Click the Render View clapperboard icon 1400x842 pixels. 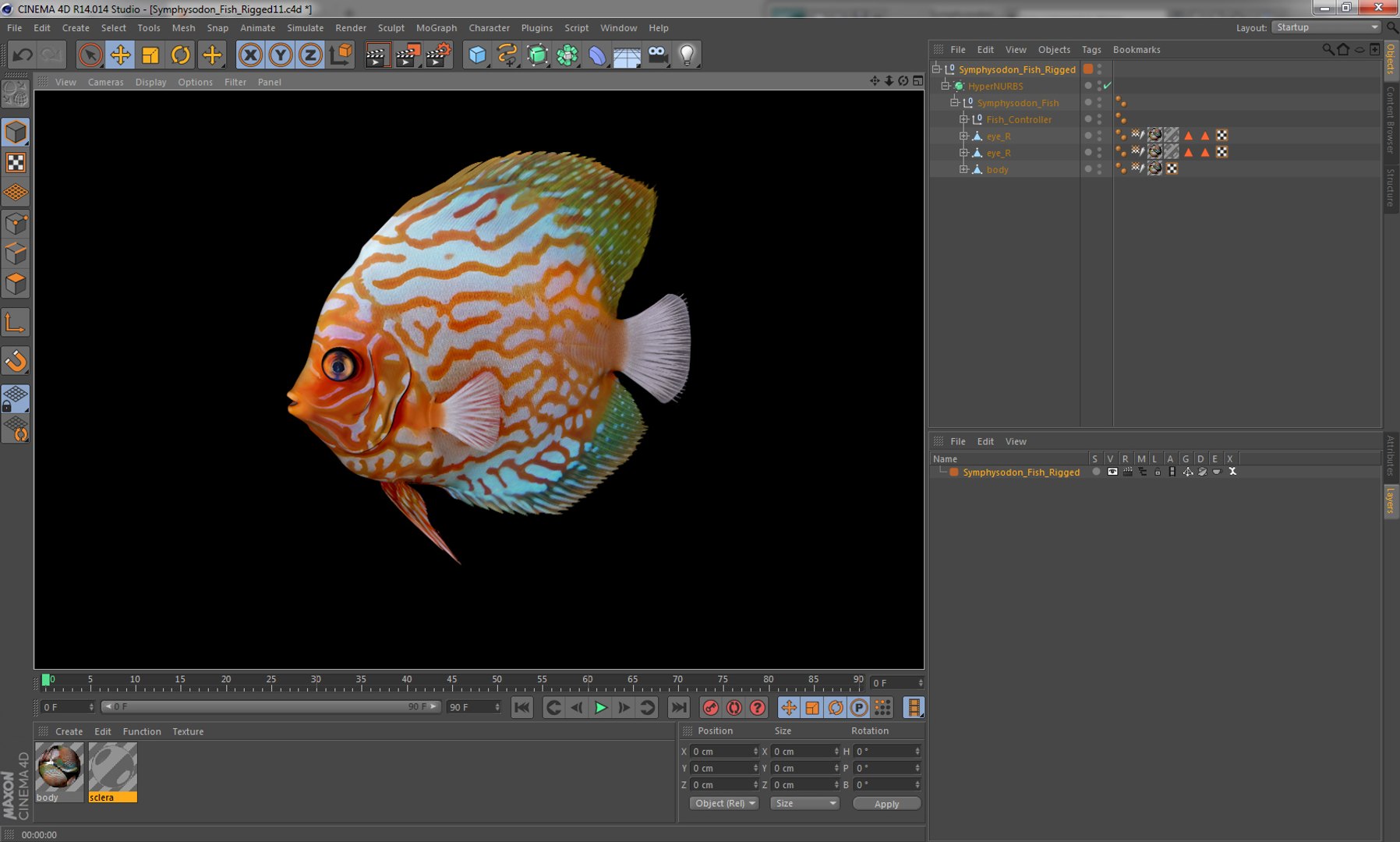click(377, 55)
